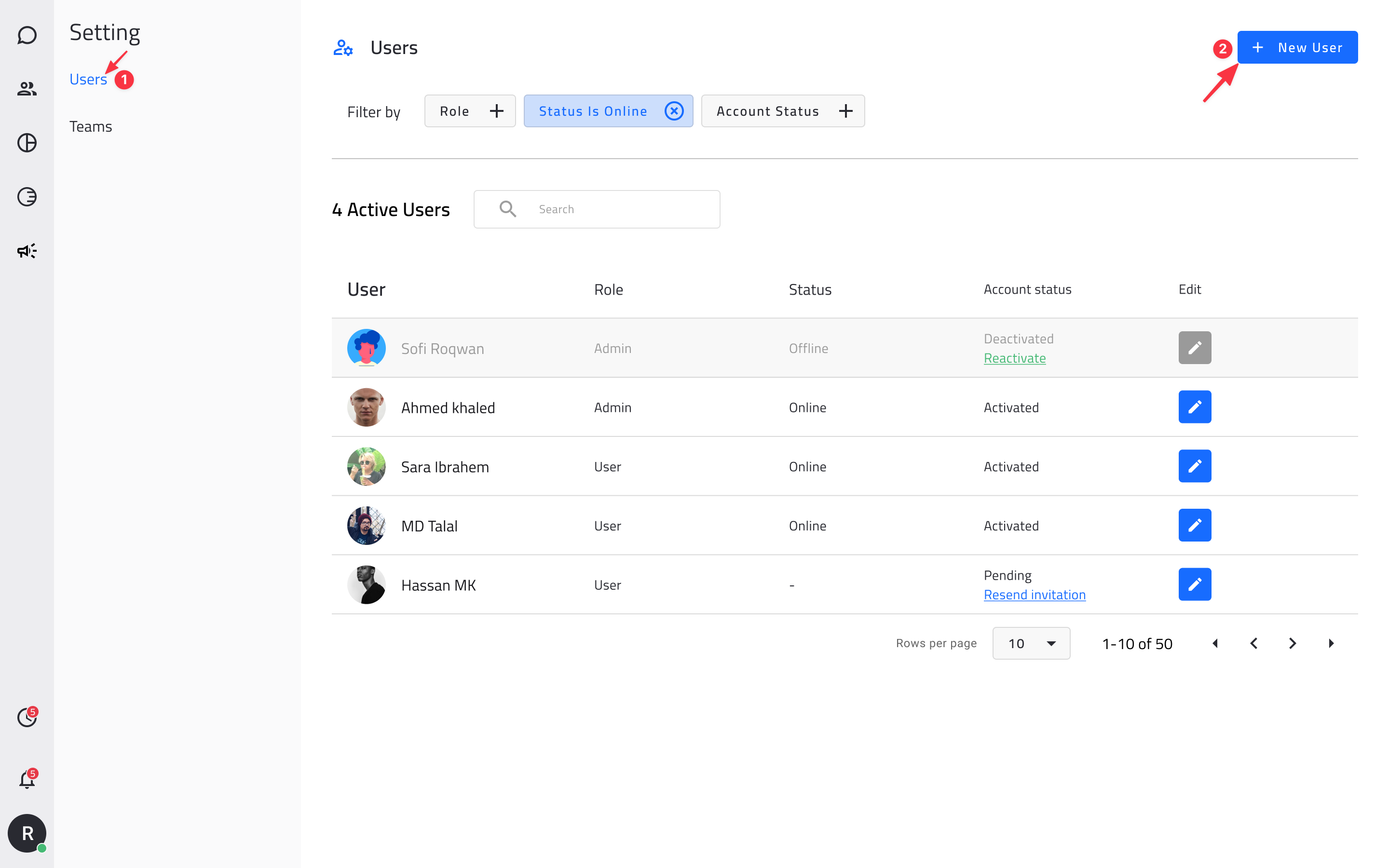Click into the Search users field
1389x868 pixels.
597,209
